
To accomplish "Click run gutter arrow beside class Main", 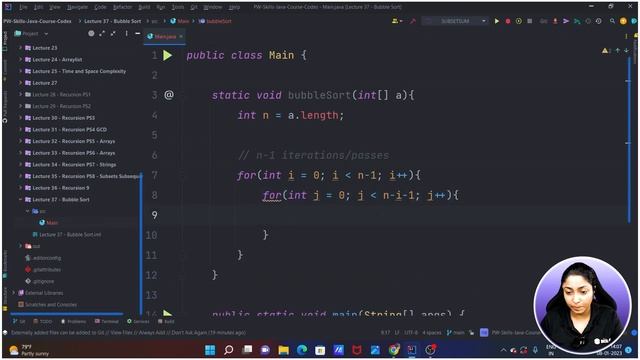I will (x=167, y=55).
